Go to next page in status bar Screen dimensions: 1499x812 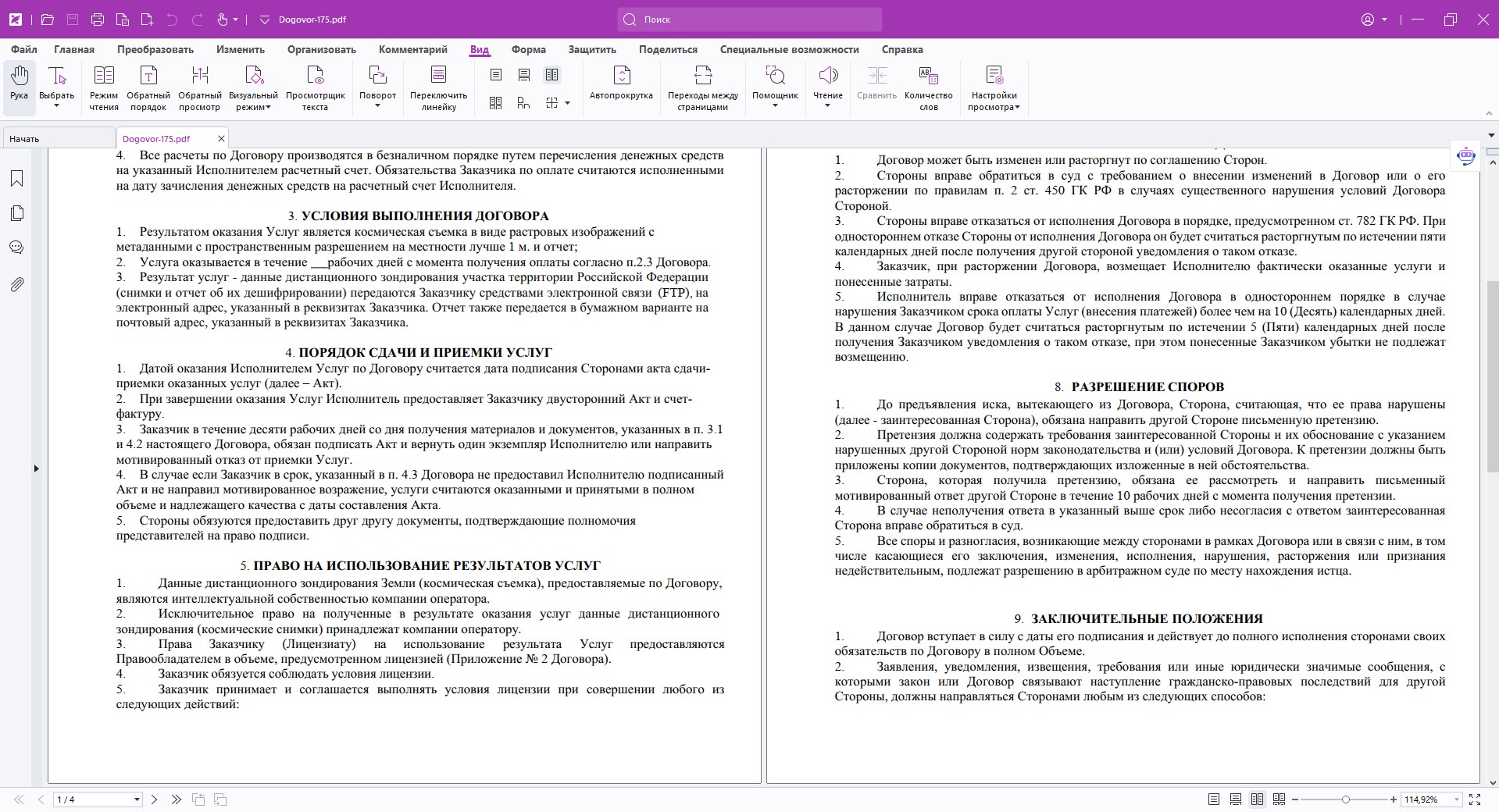pyautogui.click(x=154, y=800)
